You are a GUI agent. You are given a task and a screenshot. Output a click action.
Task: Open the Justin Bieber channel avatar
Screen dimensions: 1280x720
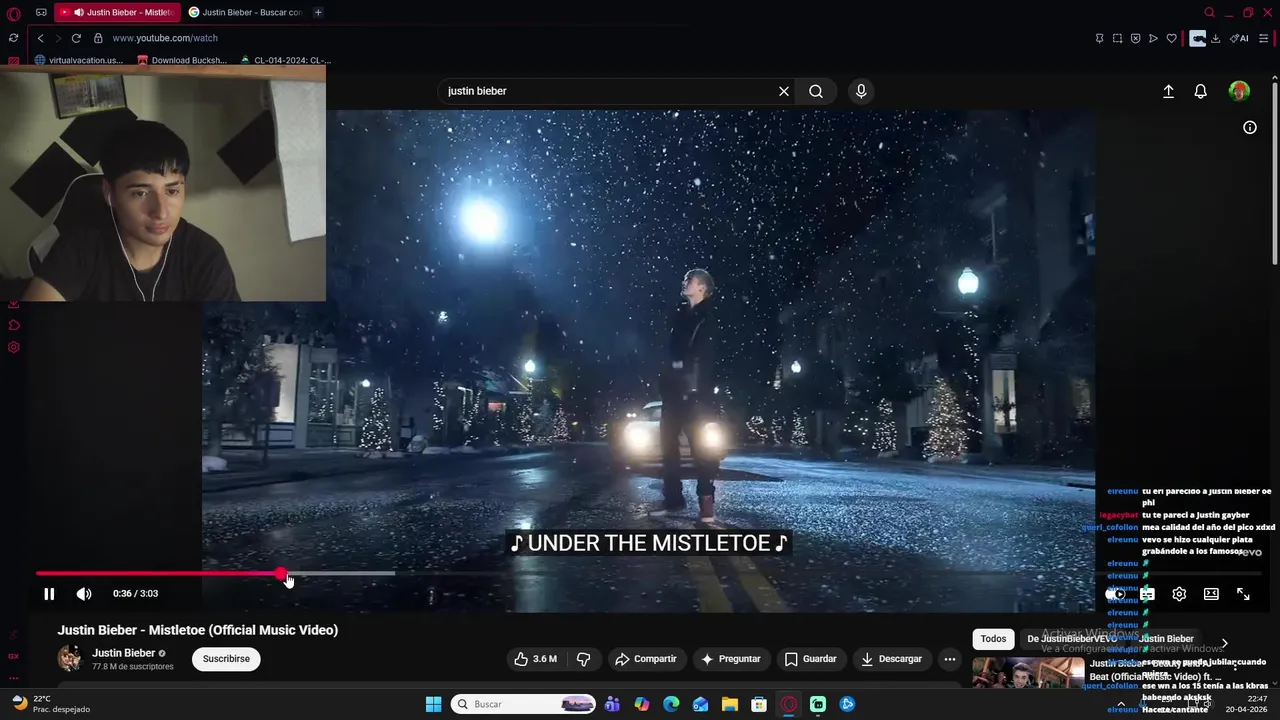[69, 658]
